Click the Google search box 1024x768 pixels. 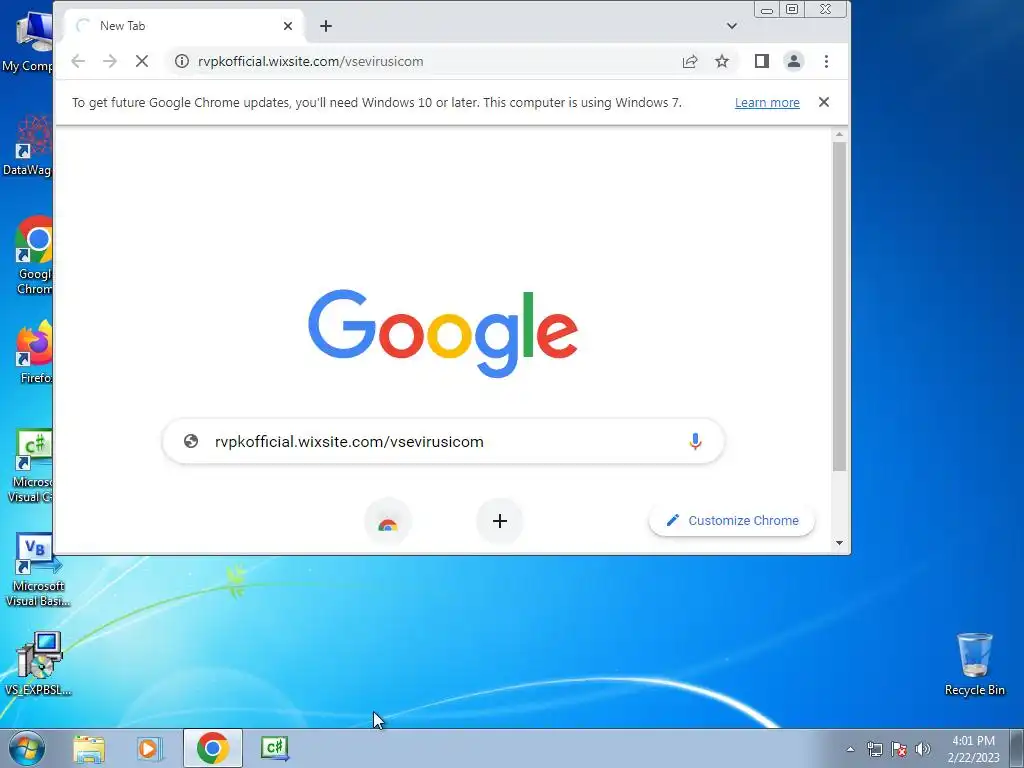coord(443,441)
